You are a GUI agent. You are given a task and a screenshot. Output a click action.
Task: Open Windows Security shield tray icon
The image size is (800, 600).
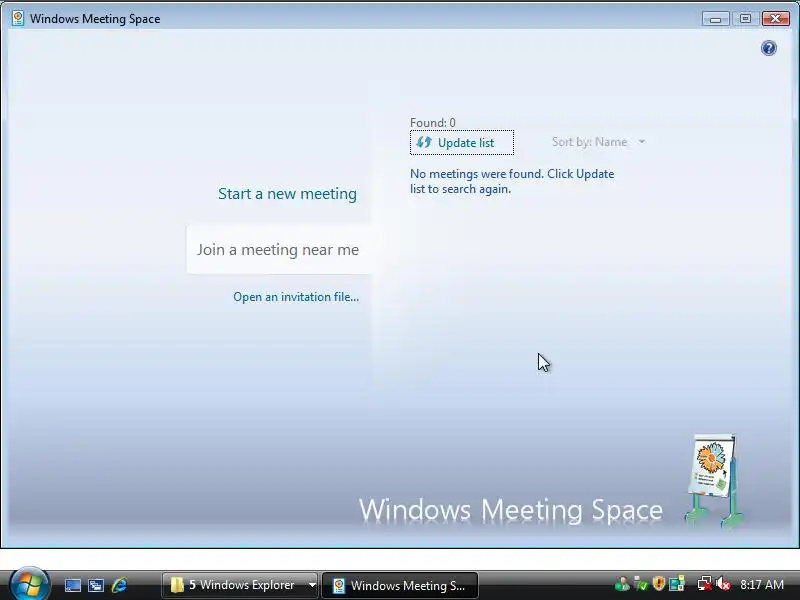(x=659, y=584)
